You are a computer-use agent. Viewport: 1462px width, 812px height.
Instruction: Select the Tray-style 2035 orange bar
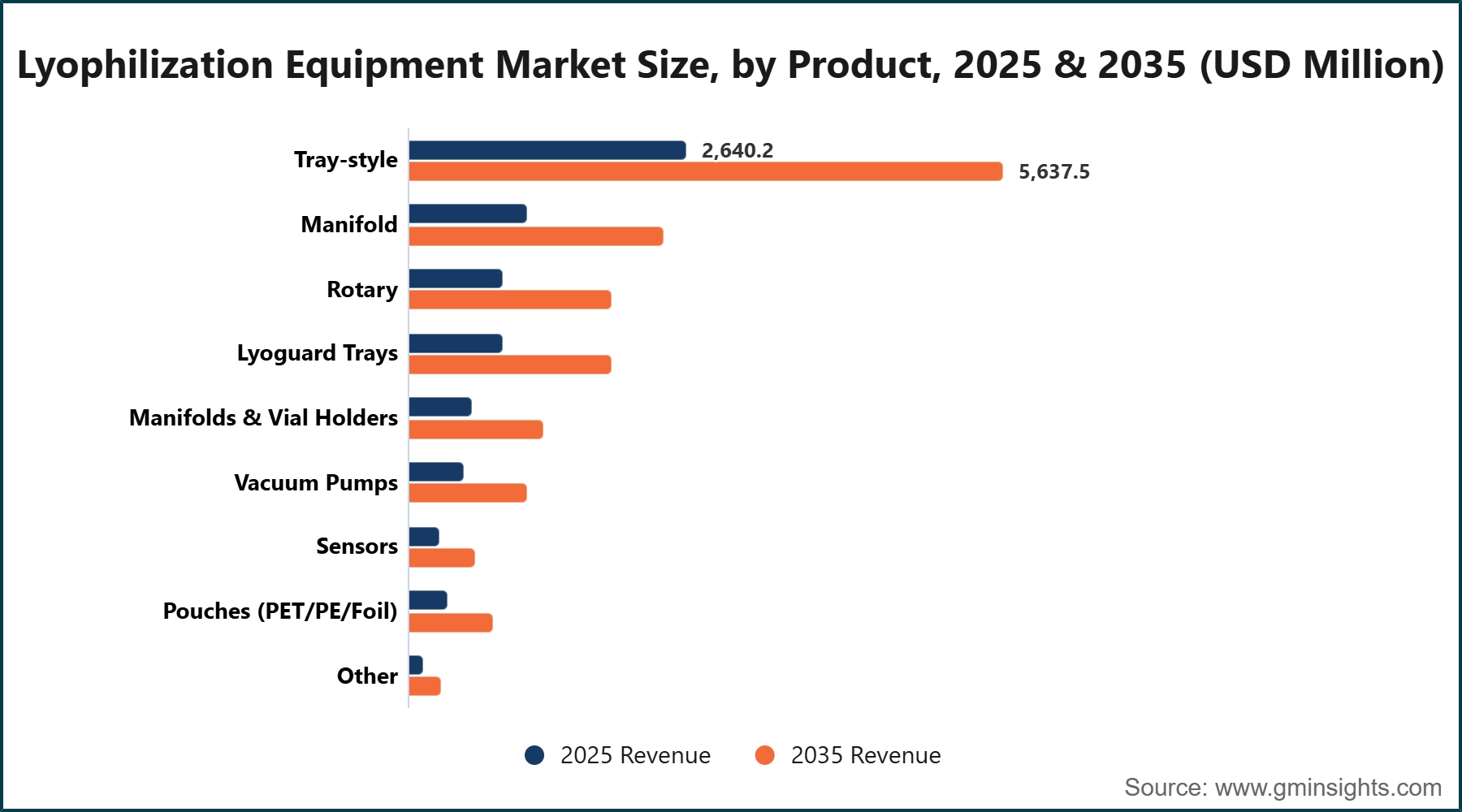(x=706, y=171)
